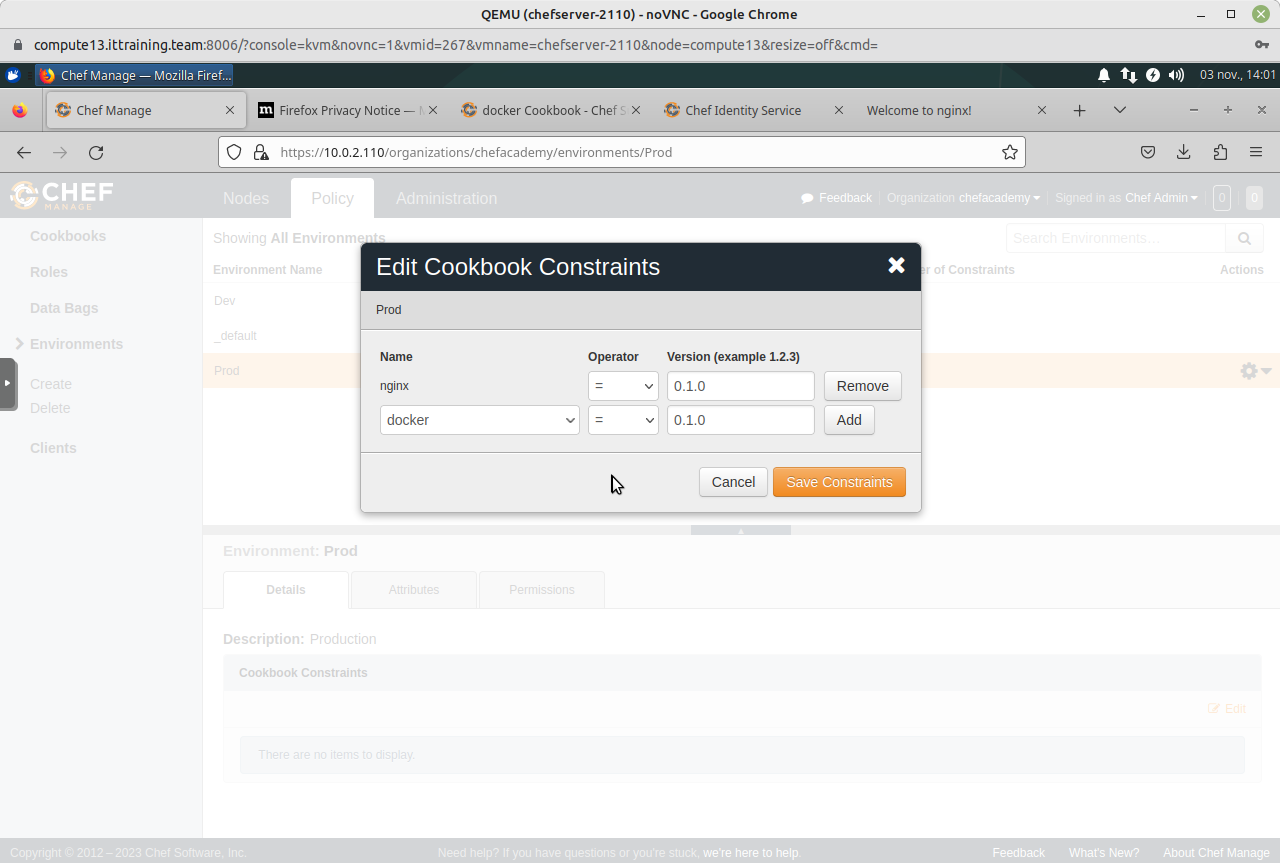Edit the nginx version field

click(741, 386)
